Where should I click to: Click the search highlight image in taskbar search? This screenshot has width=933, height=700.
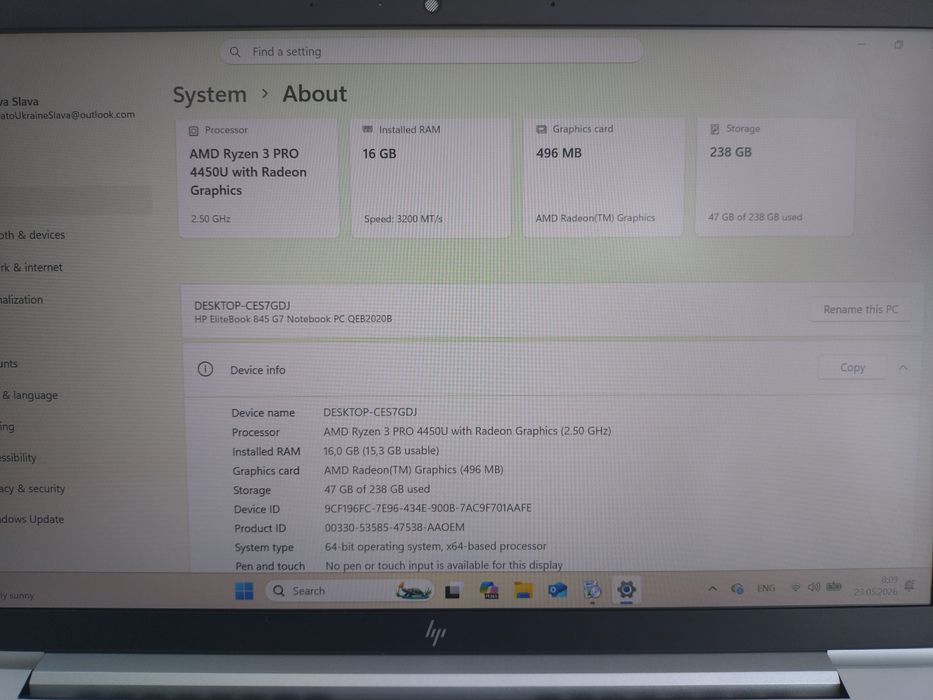coord(414,591)
